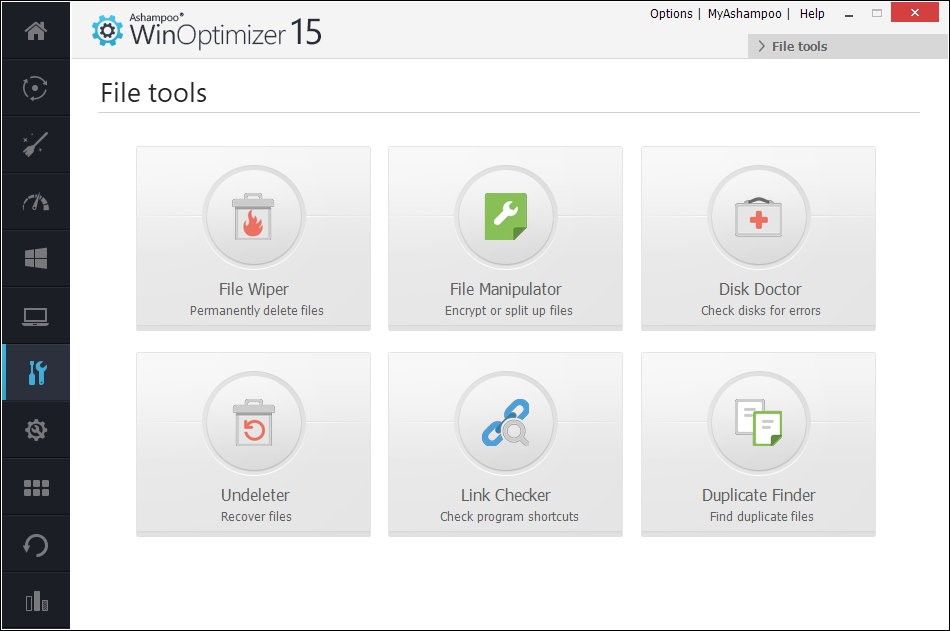Click the circular scan icon in sidebar
This screenshot has height=631, width=950.
pos(36,88)
